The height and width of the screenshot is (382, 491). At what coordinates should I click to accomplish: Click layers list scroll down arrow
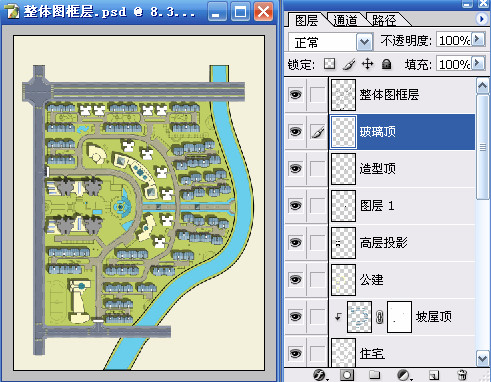pos(482,359)
